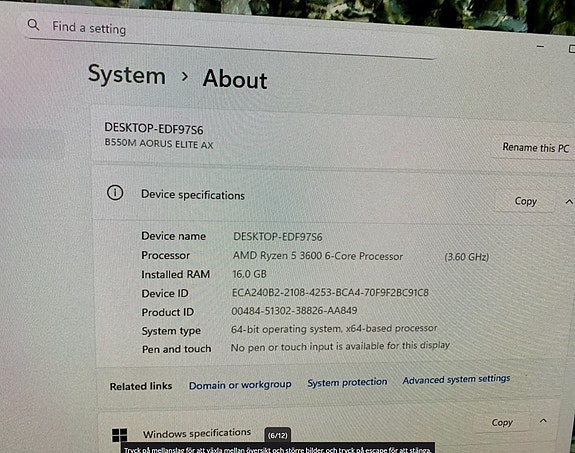Viewport: 575px width, 453px height.
Task: Open the System protection link
Action: coord(347,383)
